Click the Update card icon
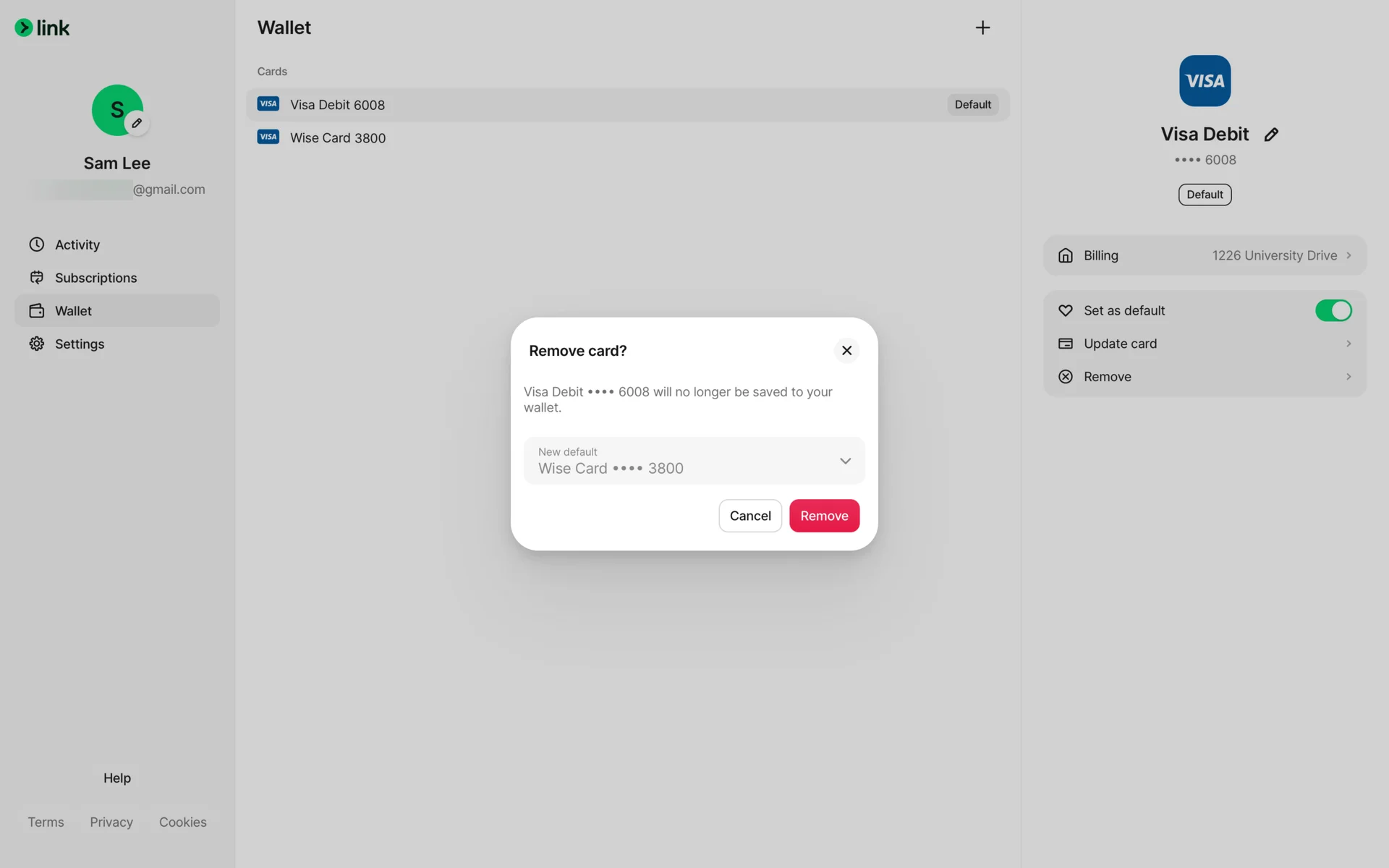Viewport: 1389px width, 868px height. point(1066,344)
